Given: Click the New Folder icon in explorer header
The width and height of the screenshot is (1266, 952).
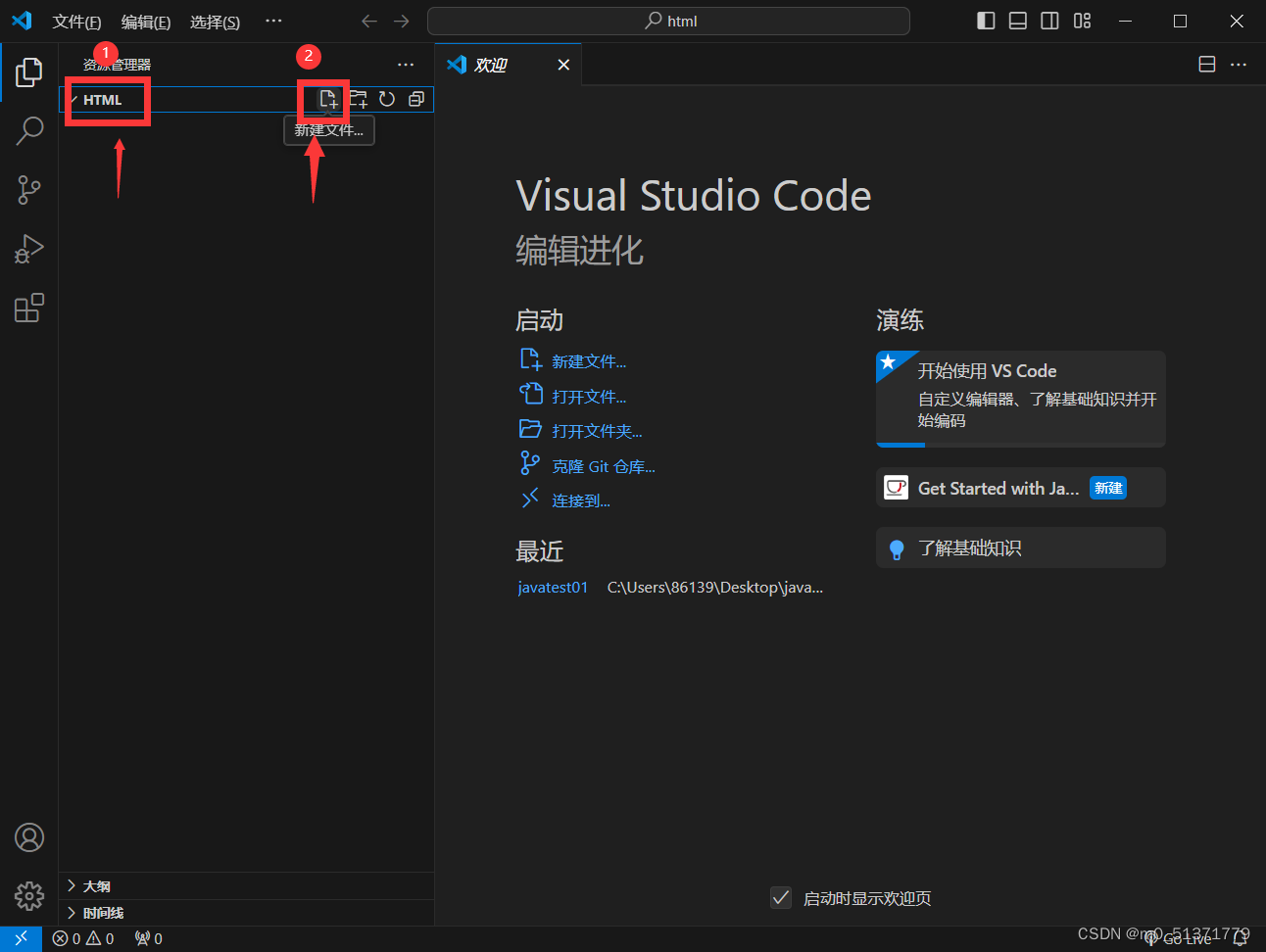Looking at the screenshot, I should (x=358, y=99).
